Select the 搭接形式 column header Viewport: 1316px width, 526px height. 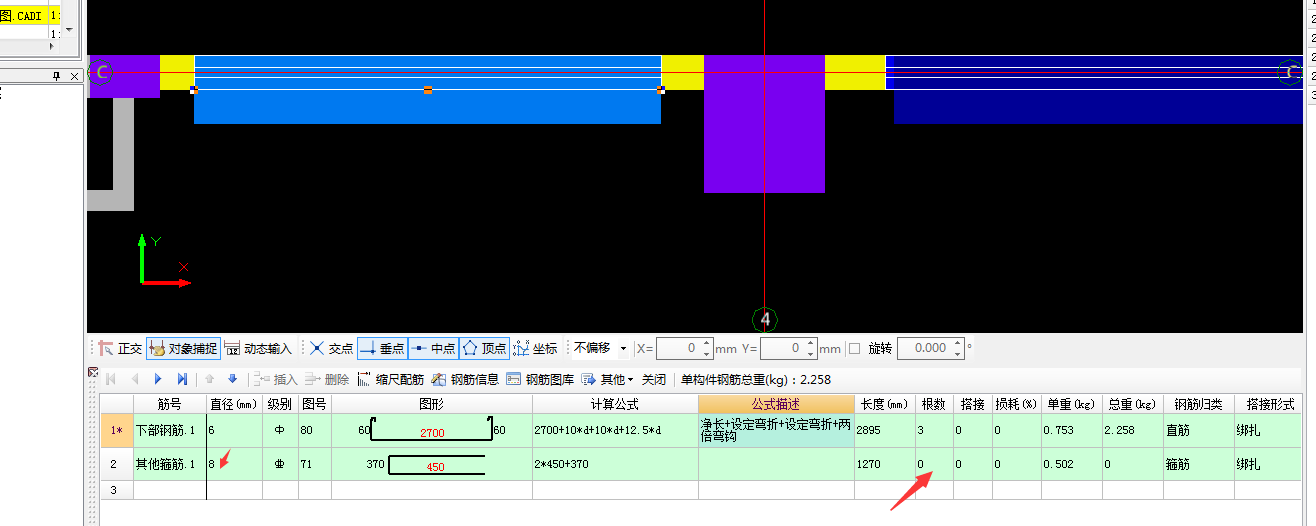pos(1268,404)
